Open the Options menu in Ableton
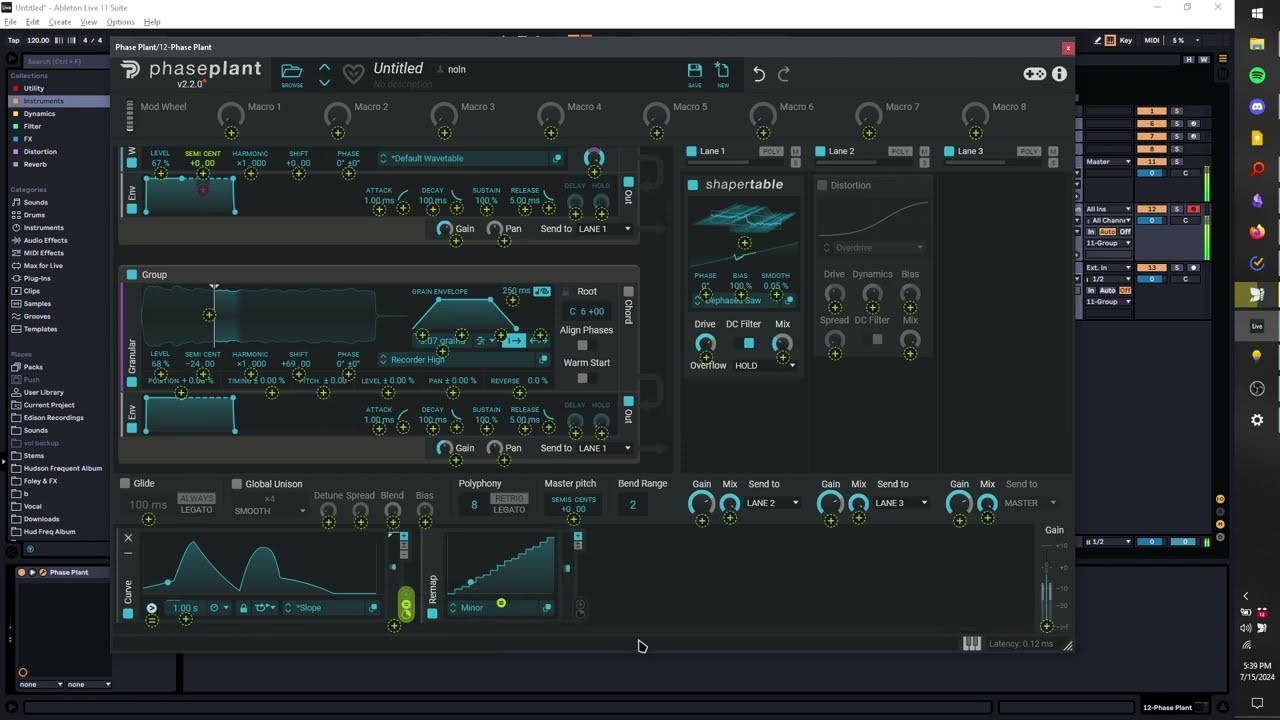The image size is (1280, 720). tap(120, 22)
